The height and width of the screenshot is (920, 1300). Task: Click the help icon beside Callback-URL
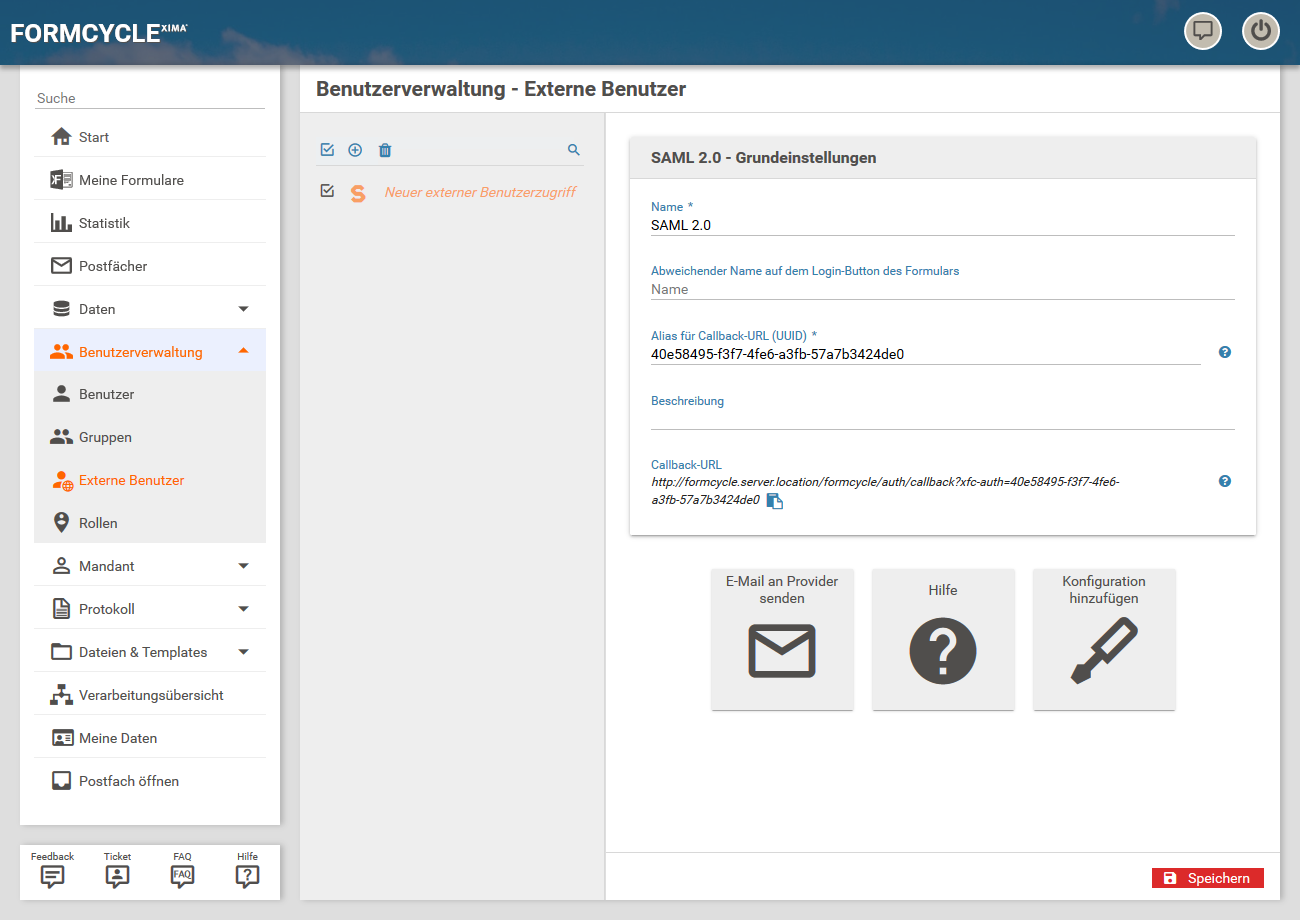[x=1225, y=481]
